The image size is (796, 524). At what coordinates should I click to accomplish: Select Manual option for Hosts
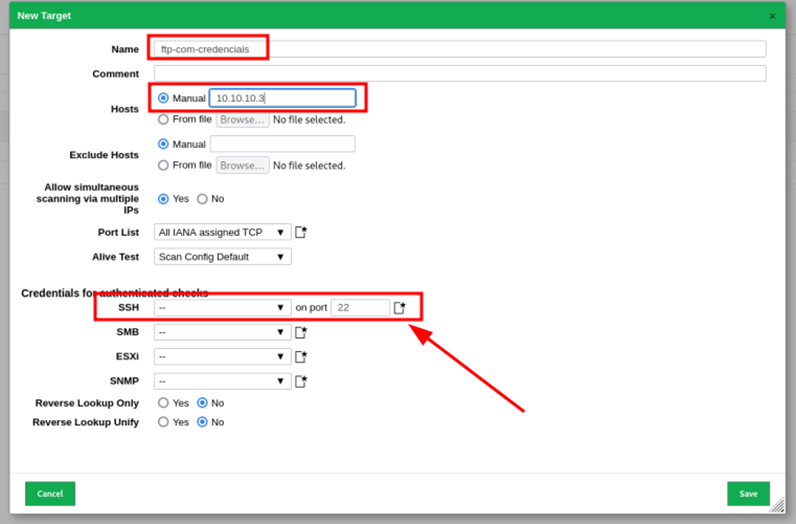click(x=163, y=98)
